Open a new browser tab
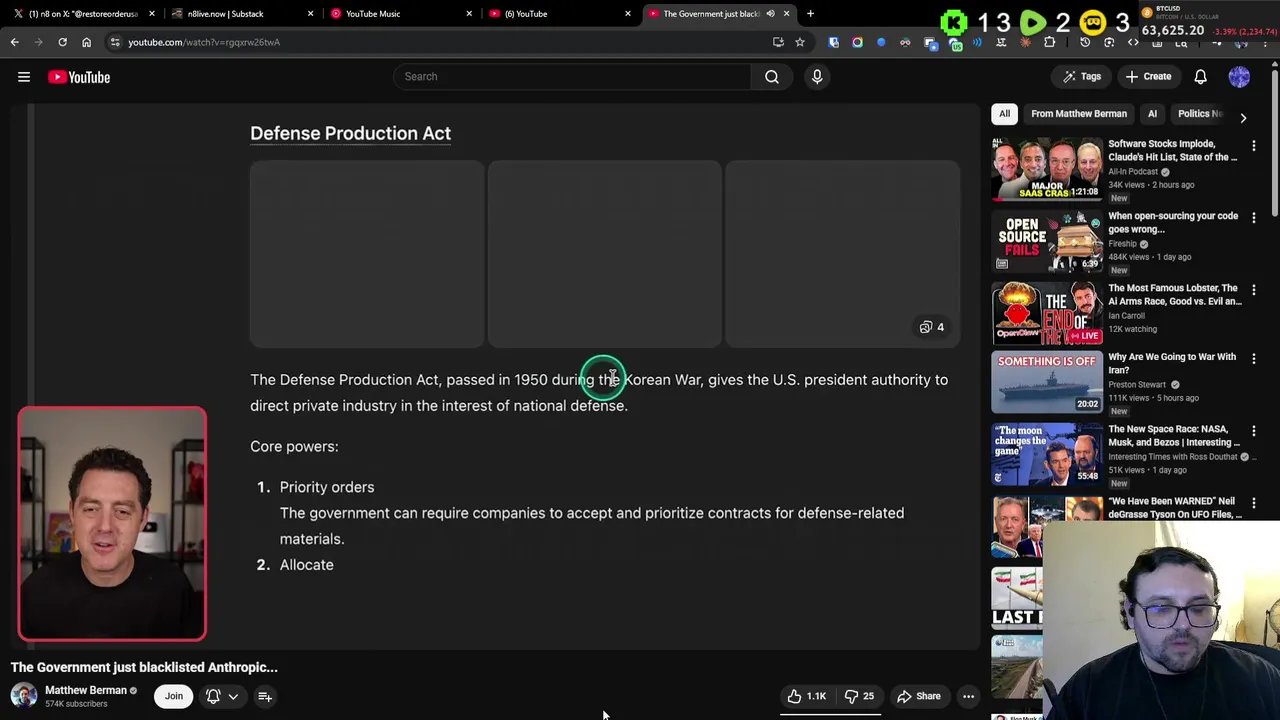Screen dimensions: 1280x720 pyautogui.click(x=810, y=14)
